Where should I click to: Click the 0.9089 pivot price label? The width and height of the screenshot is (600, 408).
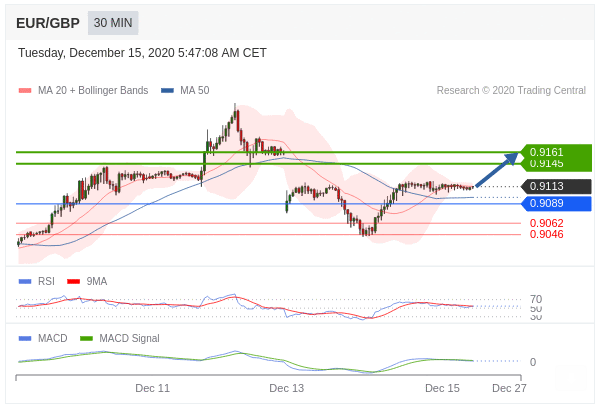coord(556,204)
